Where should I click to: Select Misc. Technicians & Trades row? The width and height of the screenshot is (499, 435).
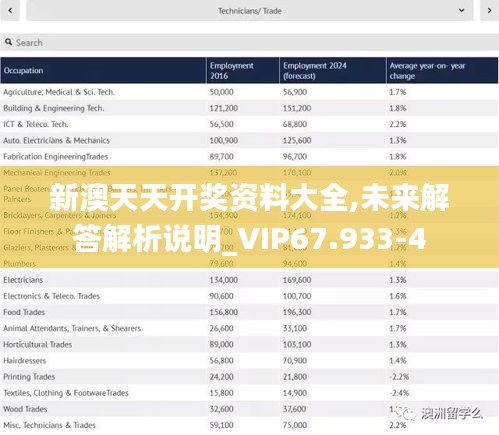point(249,425)
